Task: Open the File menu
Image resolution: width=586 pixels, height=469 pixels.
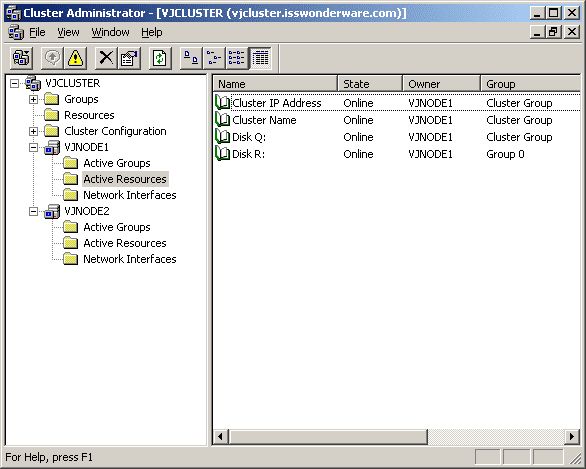Action: (x=37, y=33)
